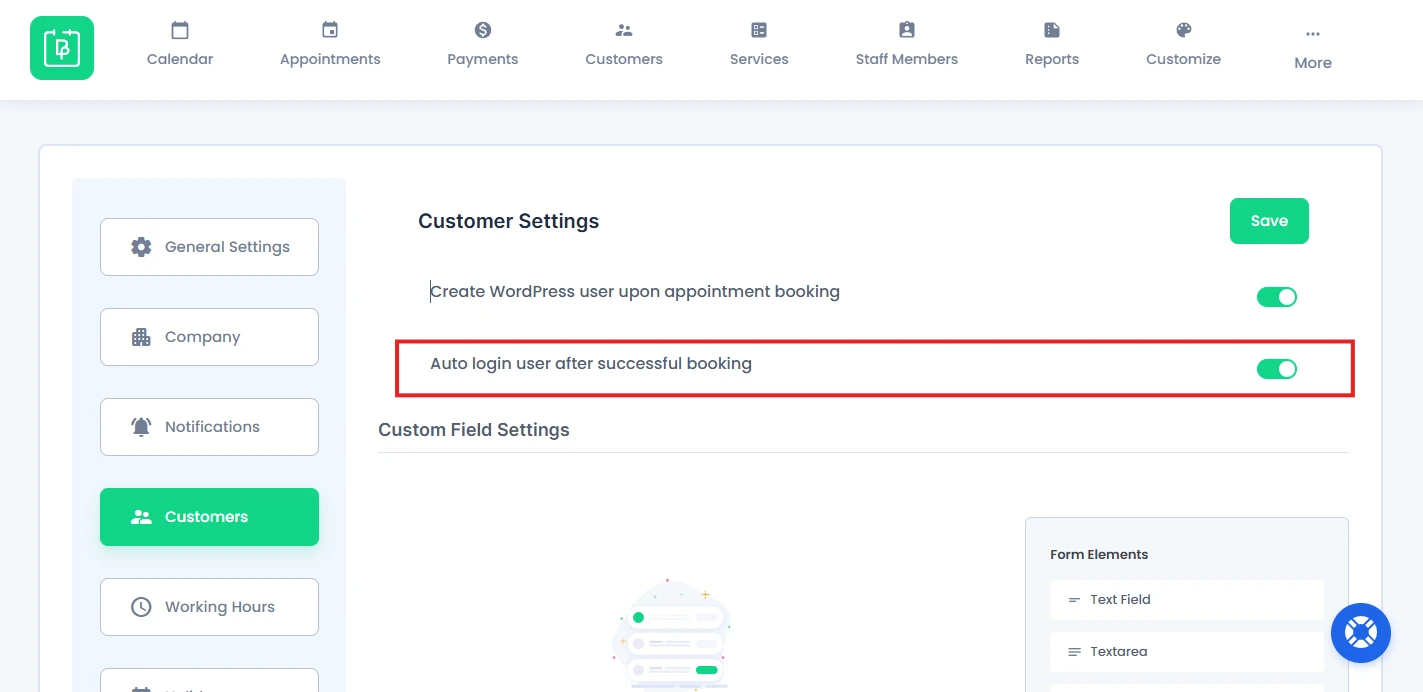
Task: Open Company settings tab
Action: tap(209, 337)
